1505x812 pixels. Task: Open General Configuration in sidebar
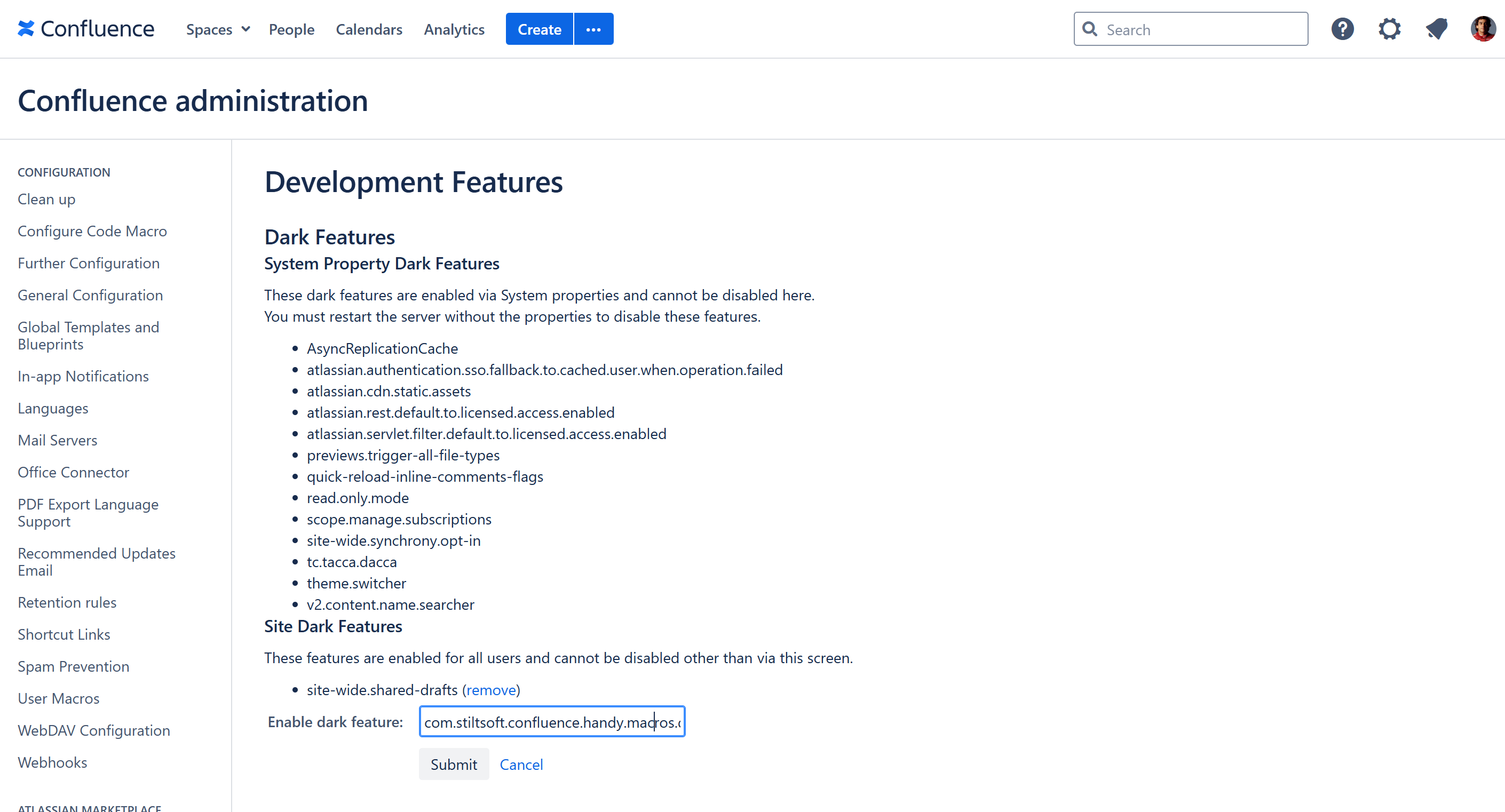point(90,295)
